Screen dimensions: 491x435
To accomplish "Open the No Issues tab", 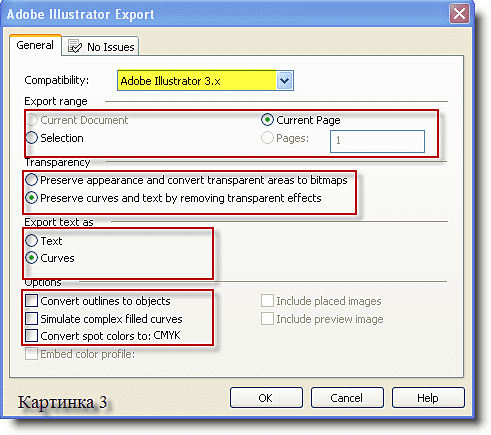I will click(100, 46).
